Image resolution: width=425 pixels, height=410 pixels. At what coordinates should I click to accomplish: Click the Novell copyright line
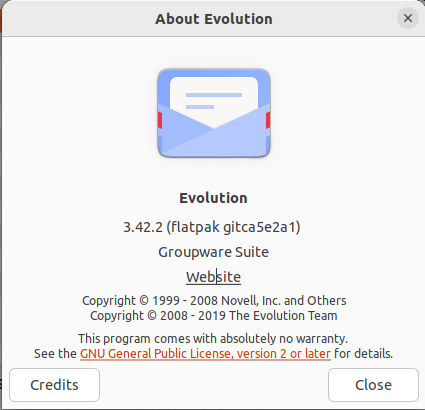point(214,301)
